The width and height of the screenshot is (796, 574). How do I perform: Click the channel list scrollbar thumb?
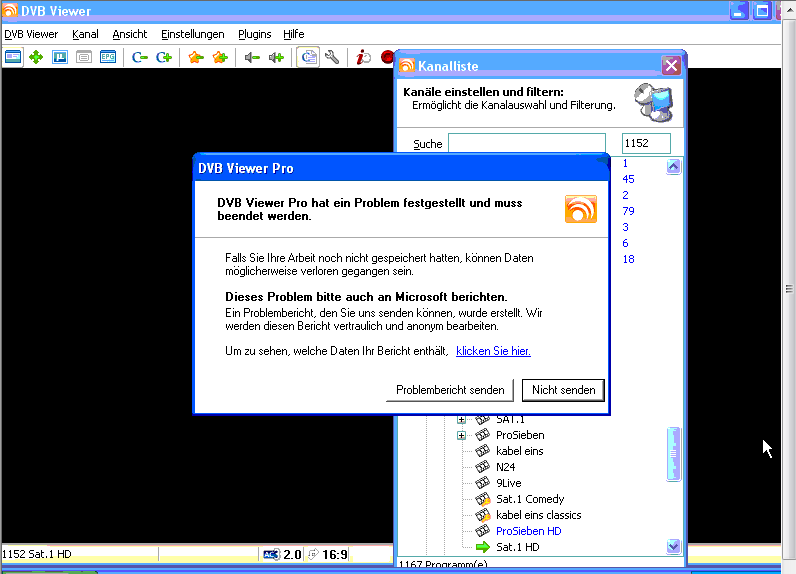coord(673,454)
